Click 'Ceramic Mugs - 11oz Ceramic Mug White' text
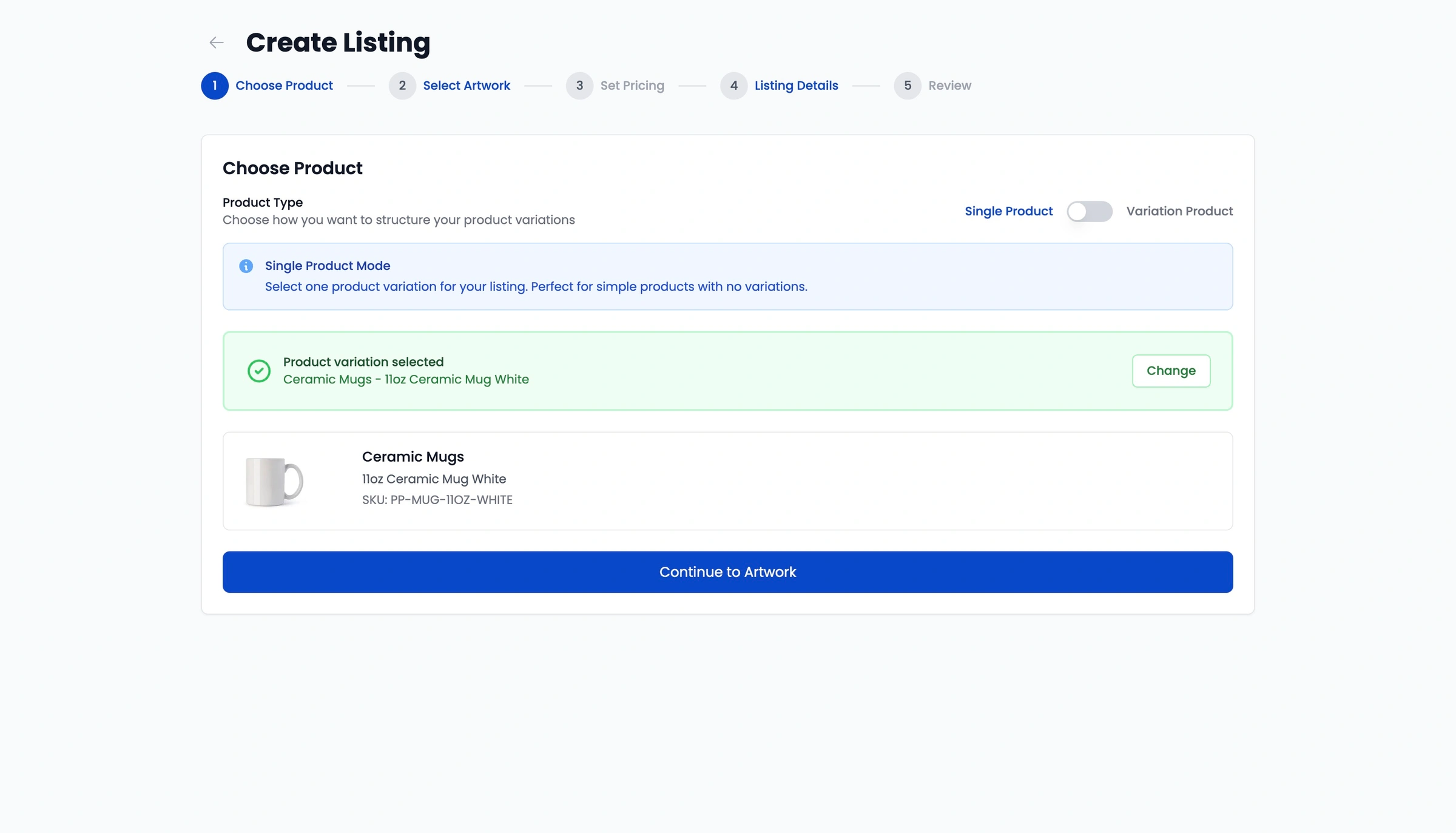 tap(406, 380)
